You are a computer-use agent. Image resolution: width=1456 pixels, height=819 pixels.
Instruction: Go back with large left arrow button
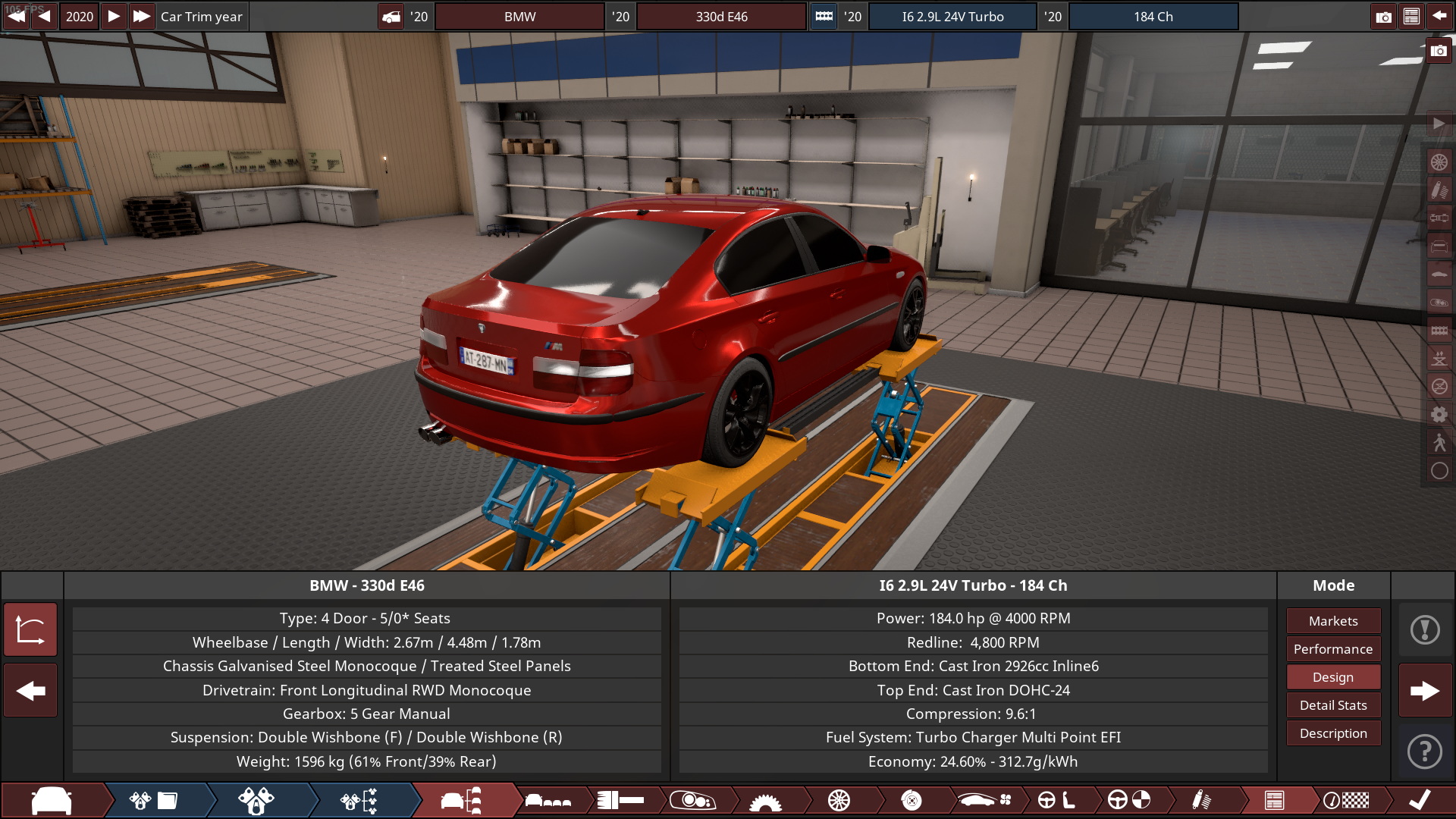[30, 690]
